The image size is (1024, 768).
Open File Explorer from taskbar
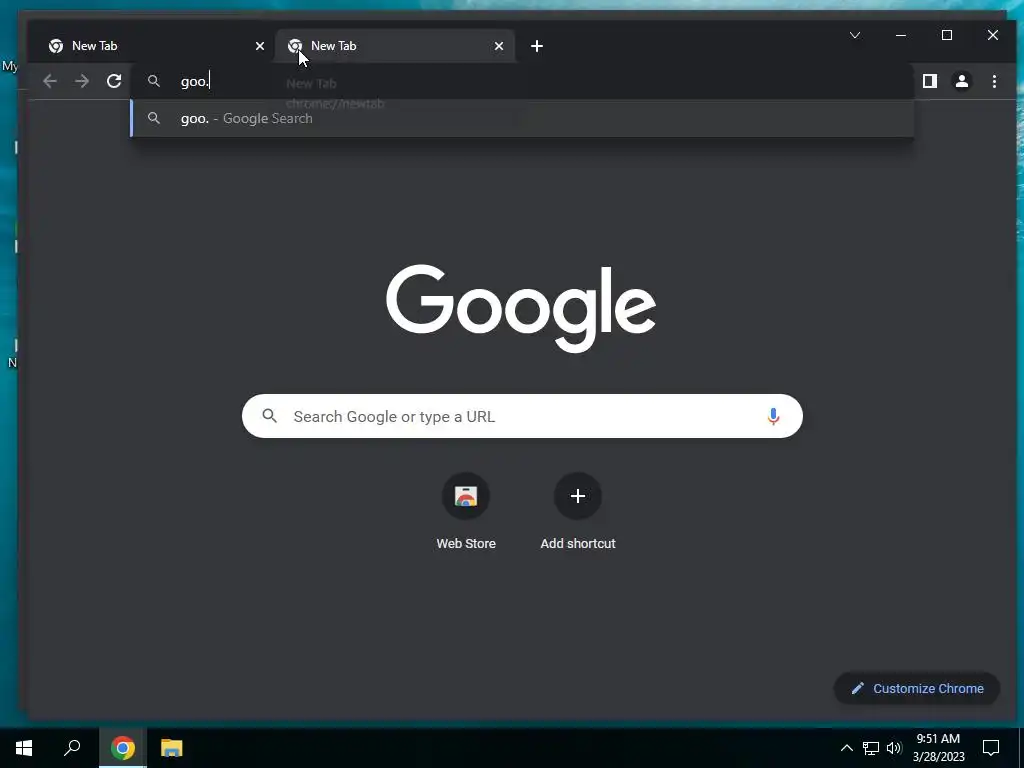click(172, 748)
